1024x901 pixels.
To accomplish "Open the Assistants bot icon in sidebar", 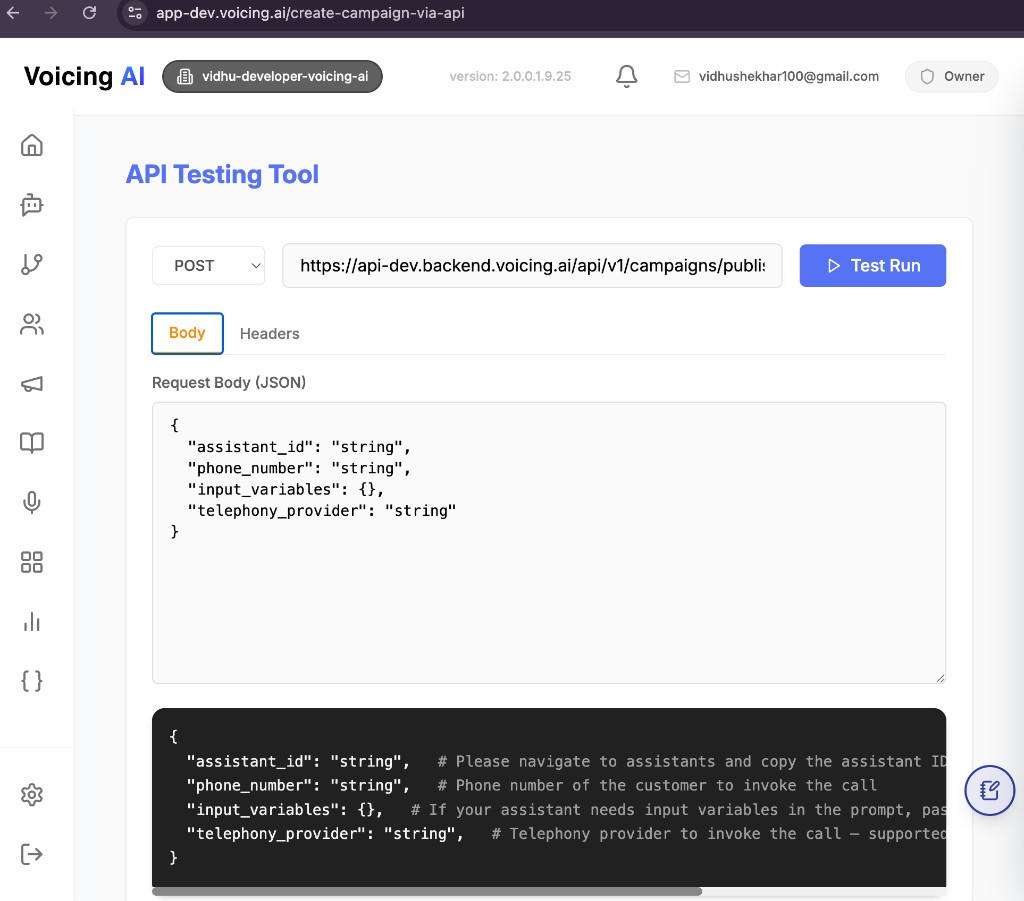I will coord(31,204).
